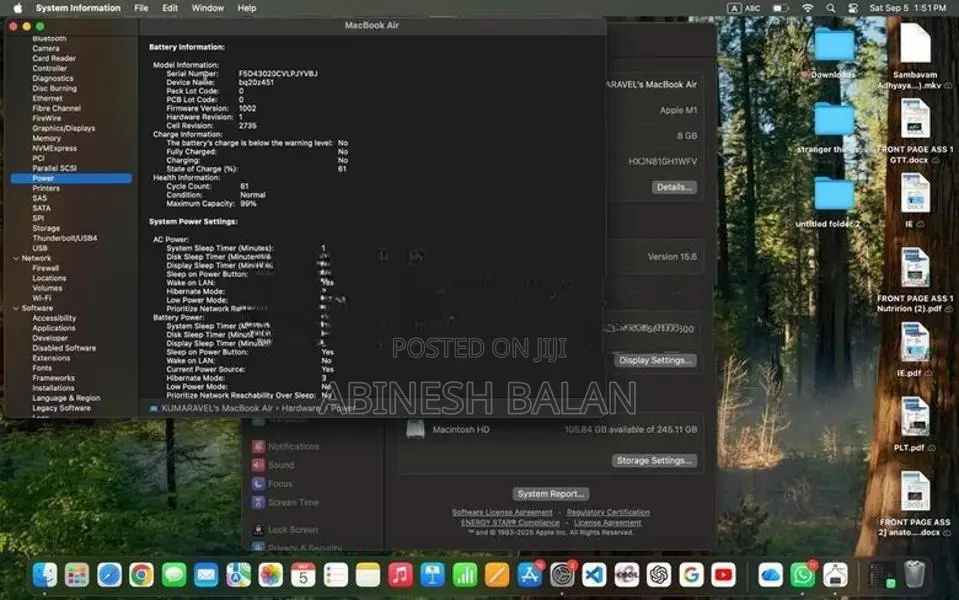Open WhatsApp from the Dock
959x600 pixels.
(x=802, y=575)
